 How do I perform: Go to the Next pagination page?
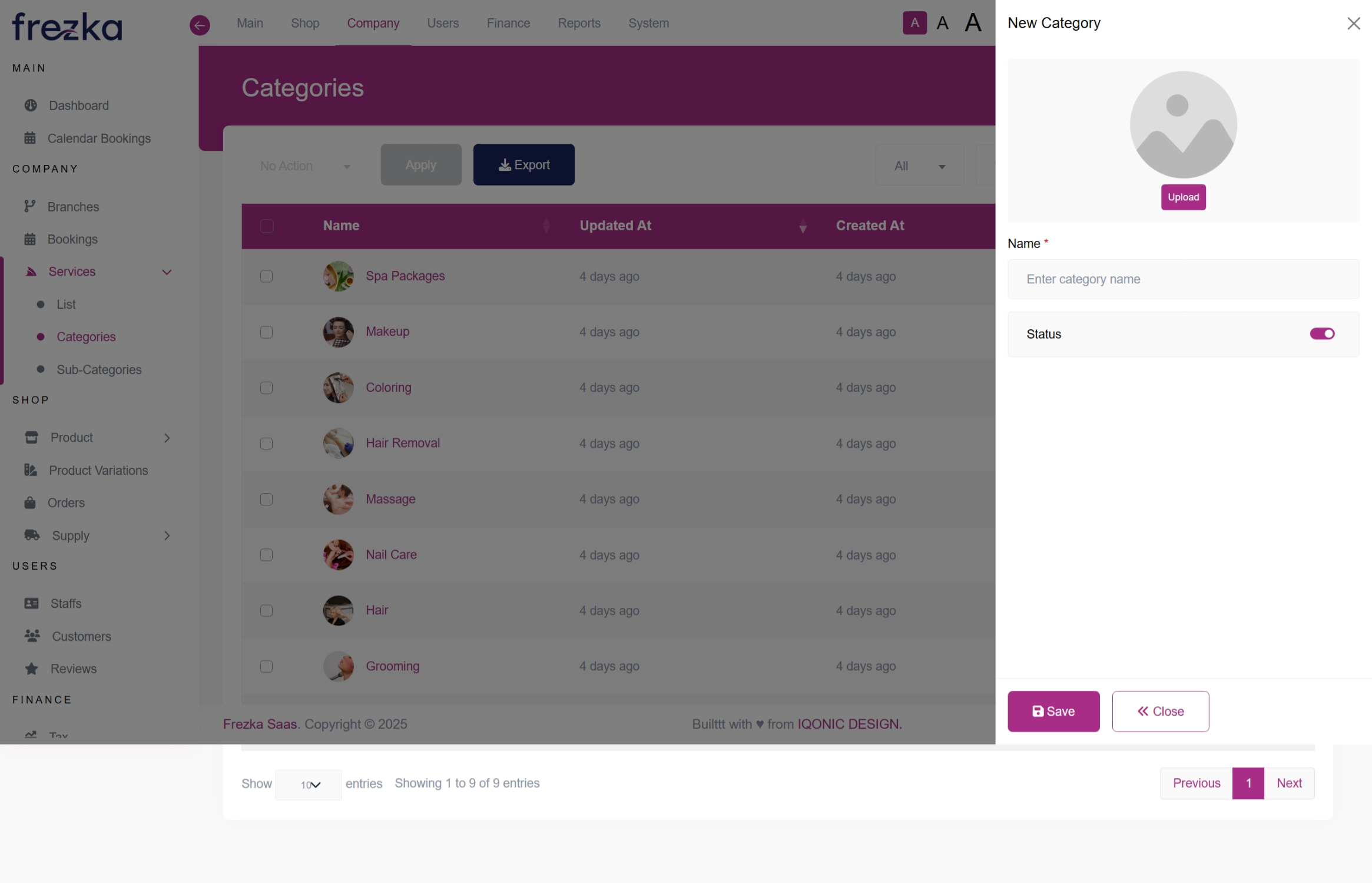pos(1288,783)
